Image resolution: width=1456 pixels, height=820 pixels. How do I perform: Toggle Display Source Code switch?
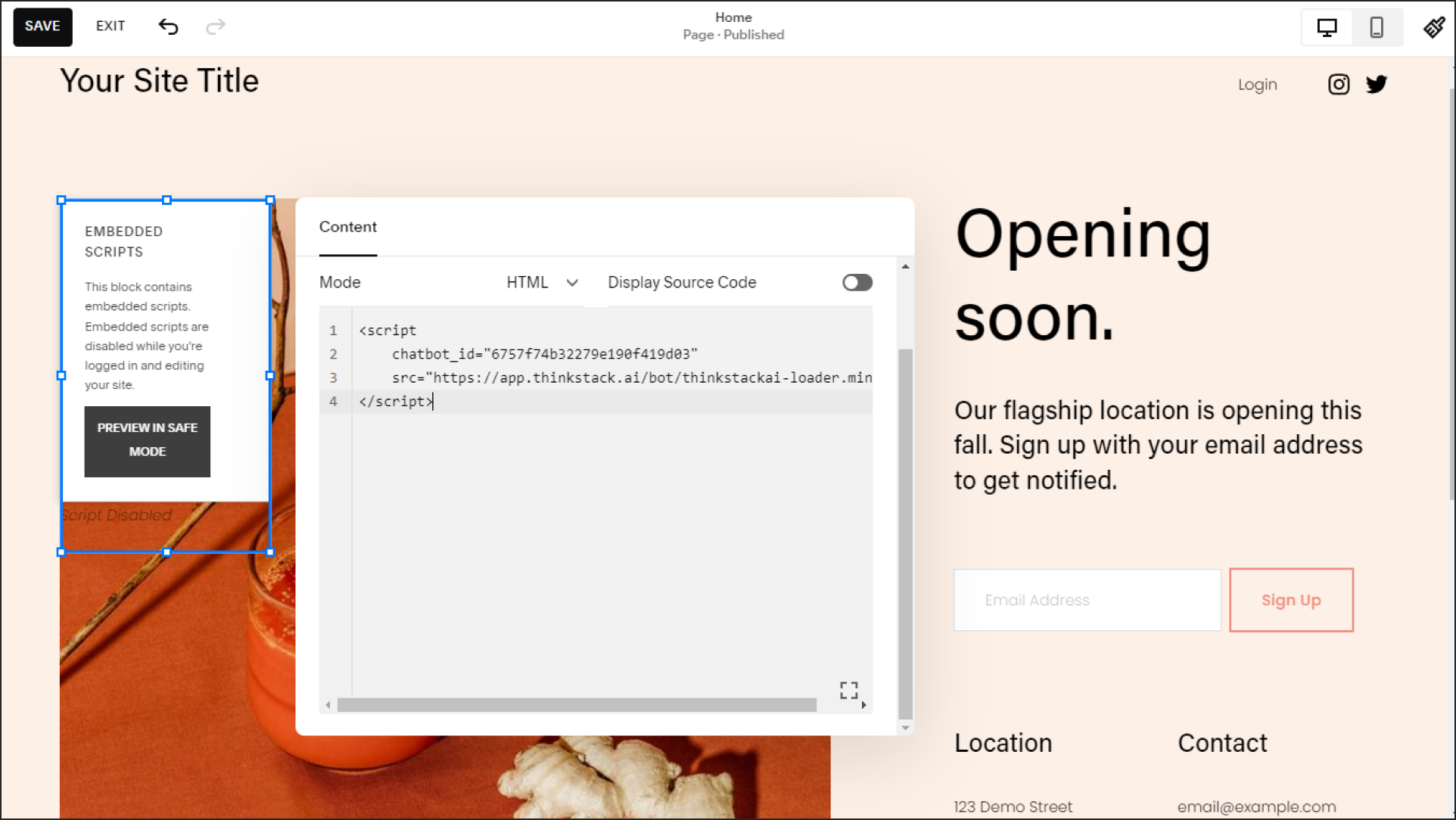point(857,282)
